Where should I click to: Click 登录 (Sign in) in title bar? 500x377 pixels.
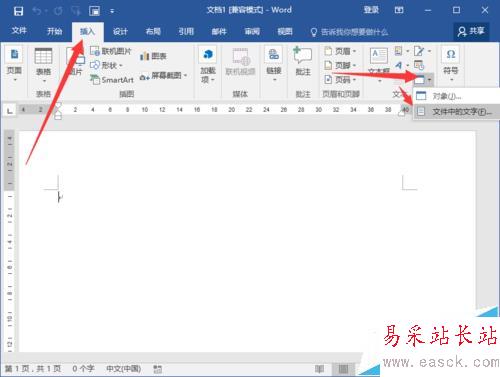coord(371,10)
